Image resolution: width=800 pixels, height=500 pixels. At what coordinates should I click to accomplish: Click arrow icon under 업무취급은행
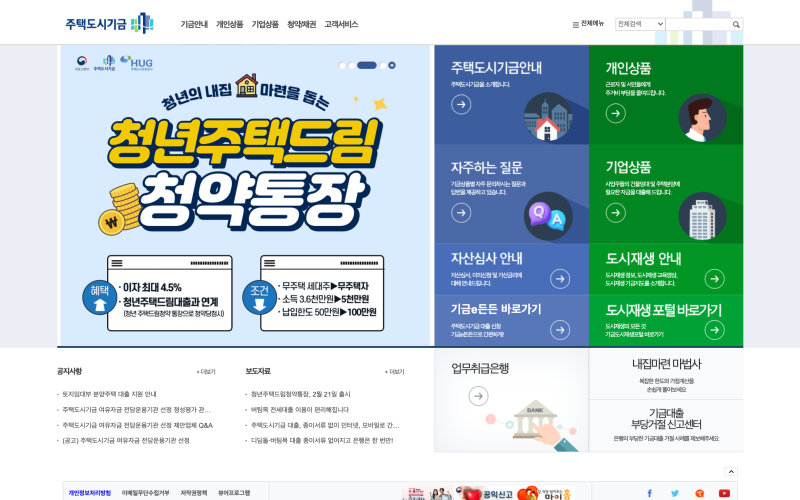coord(478,396)
